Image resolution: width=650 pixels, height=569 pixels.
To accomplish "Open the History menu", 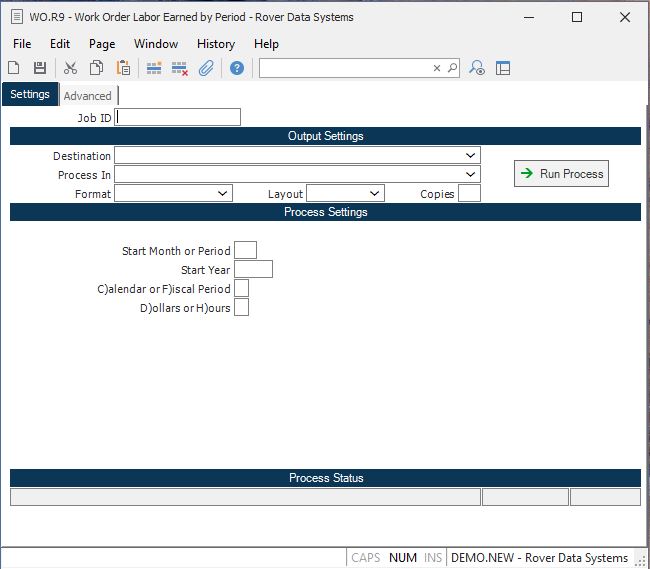I will click(215, 44).
